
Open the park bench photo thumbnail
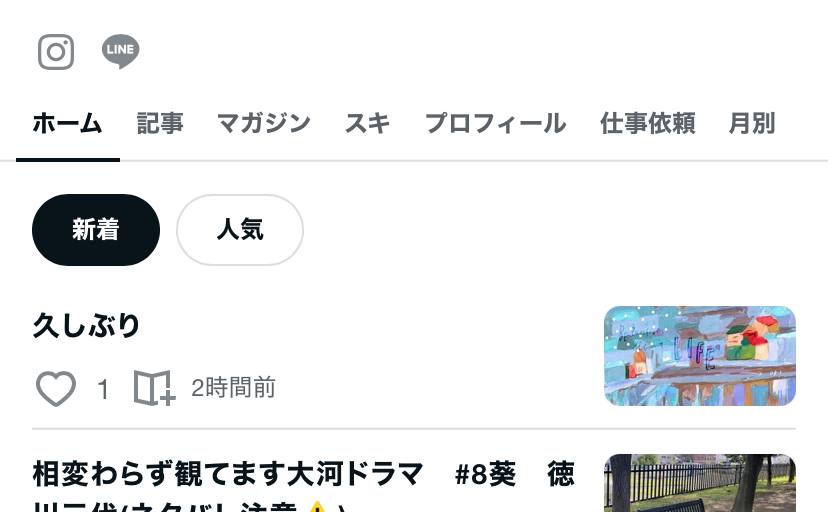pyautogui.click(x=700, y=483)
